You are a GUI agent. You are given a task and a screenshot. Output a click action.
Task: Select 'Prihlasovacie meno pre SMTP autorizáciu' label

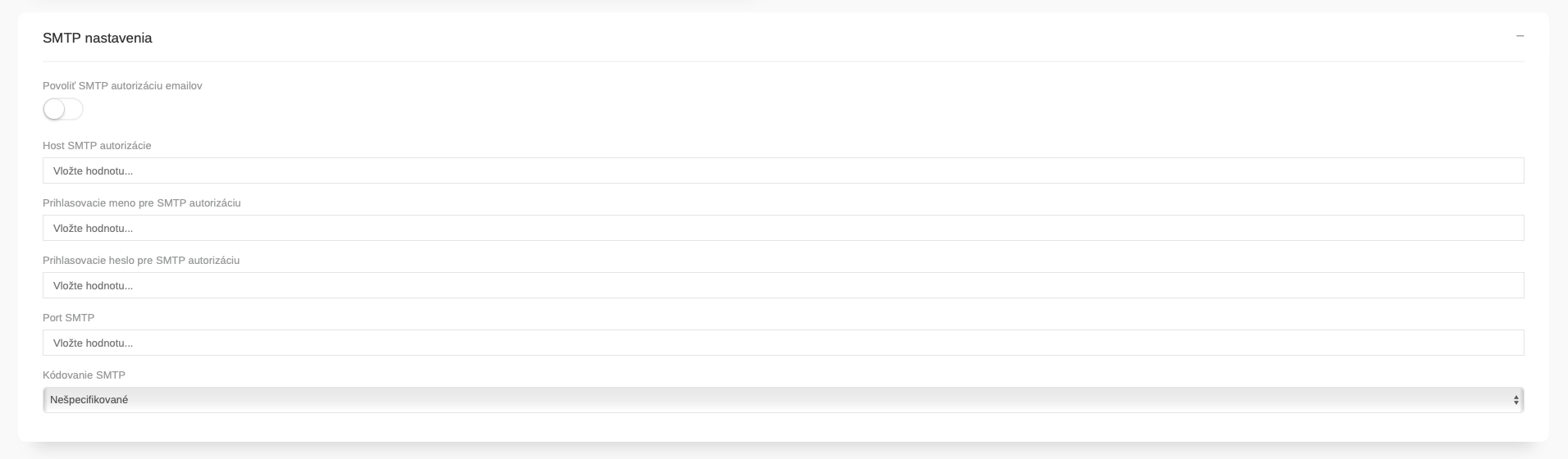[141, 202]
